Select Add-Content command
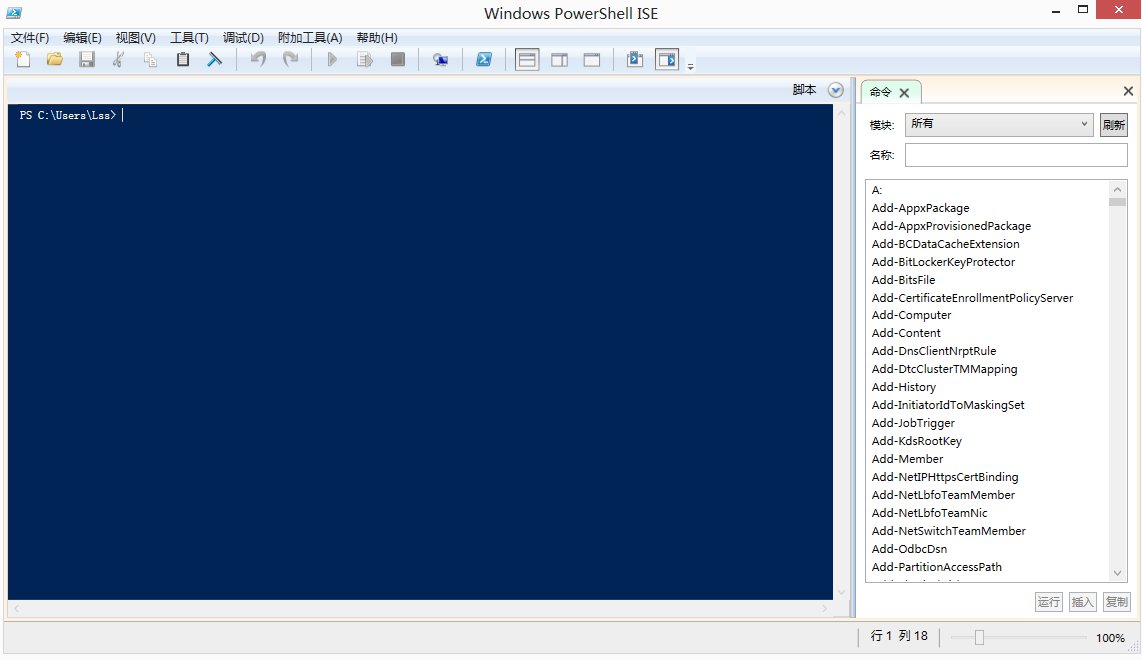Screen dimensions: 1142x660 pyautogui.click(x=906, y=333)
